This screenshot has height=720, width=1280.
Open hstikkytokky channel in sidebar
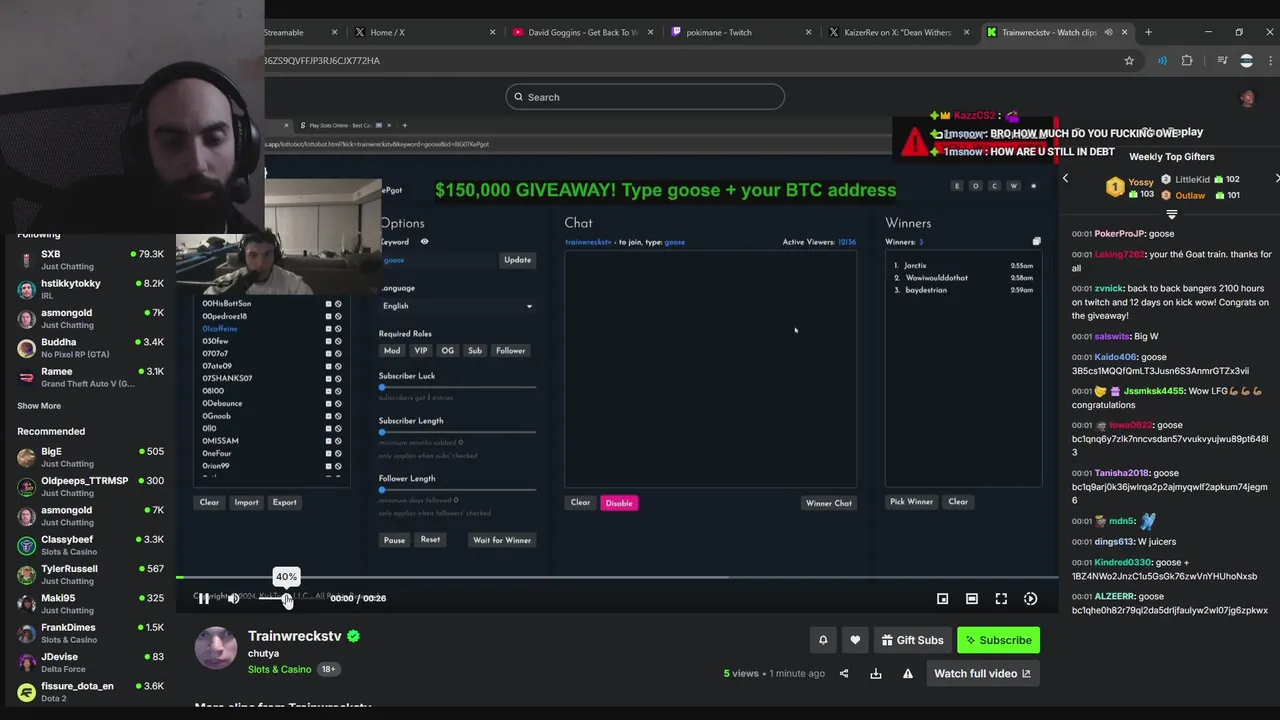coord(90,289)
